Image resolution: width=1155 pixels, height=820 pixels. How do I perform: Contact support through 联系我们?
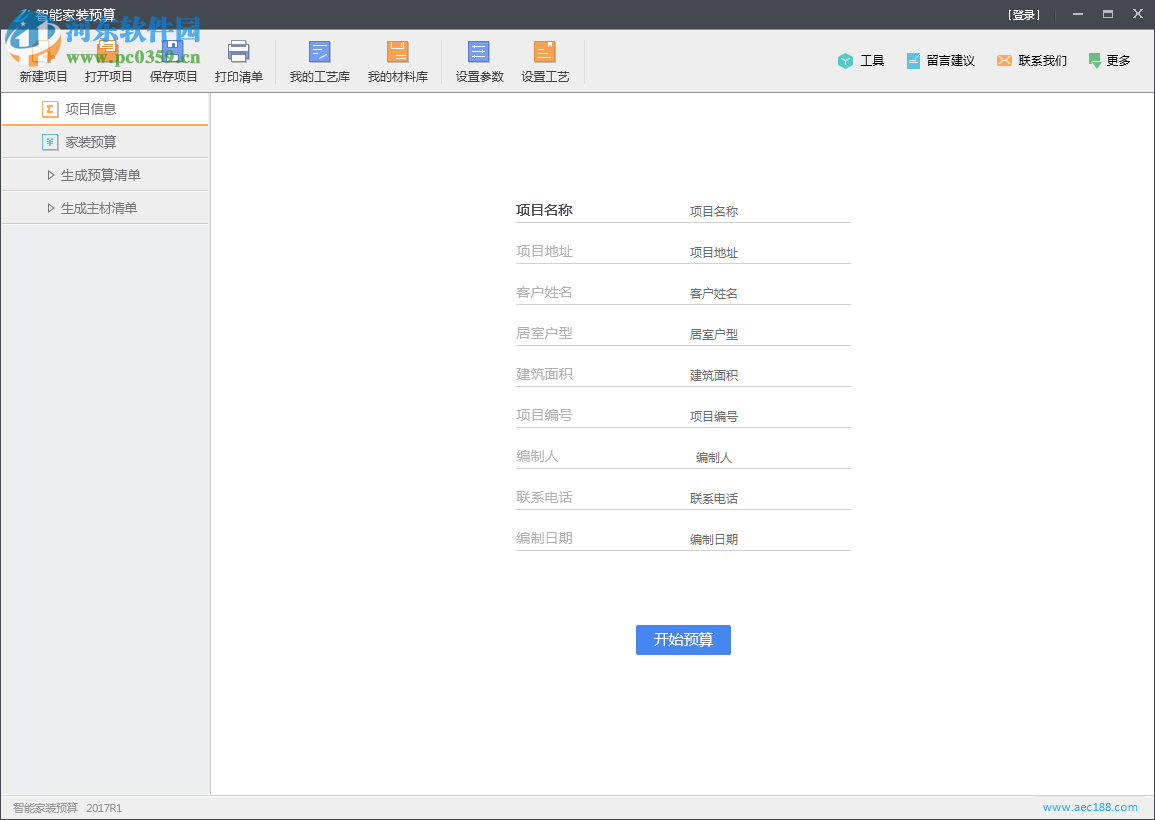pos(1031,60)
